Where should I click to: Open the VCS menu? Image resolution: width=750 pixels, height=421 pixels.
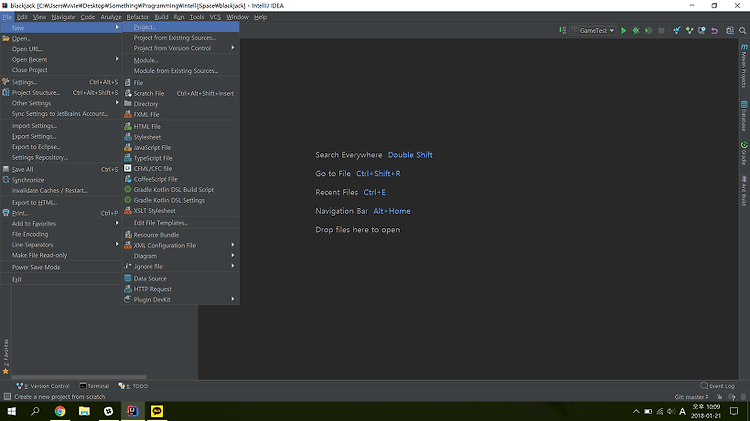point(215,17)
